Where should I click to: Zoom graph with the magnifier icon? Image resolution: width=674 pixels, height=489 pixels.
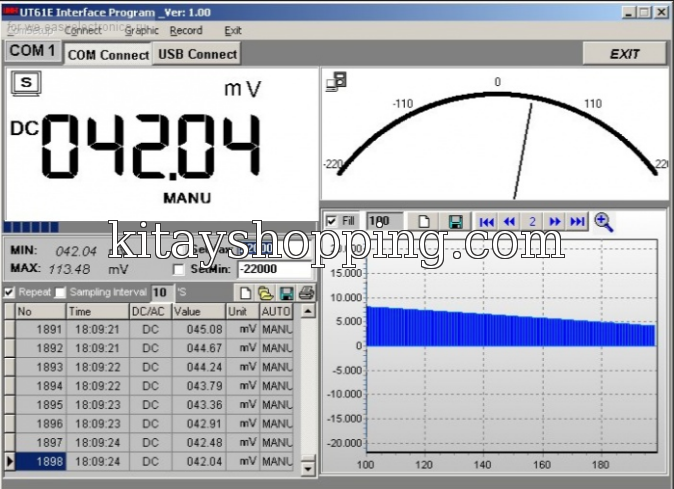604,222
